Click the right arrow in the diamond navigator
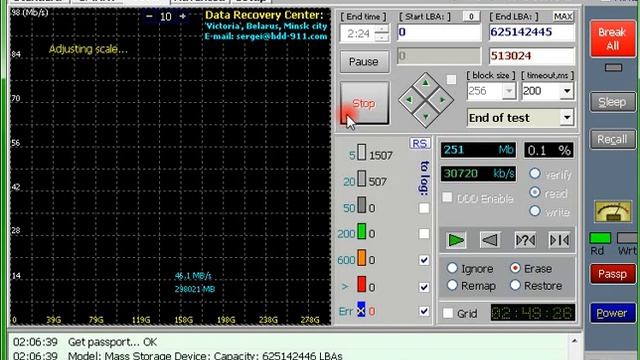 pos(442,100)
